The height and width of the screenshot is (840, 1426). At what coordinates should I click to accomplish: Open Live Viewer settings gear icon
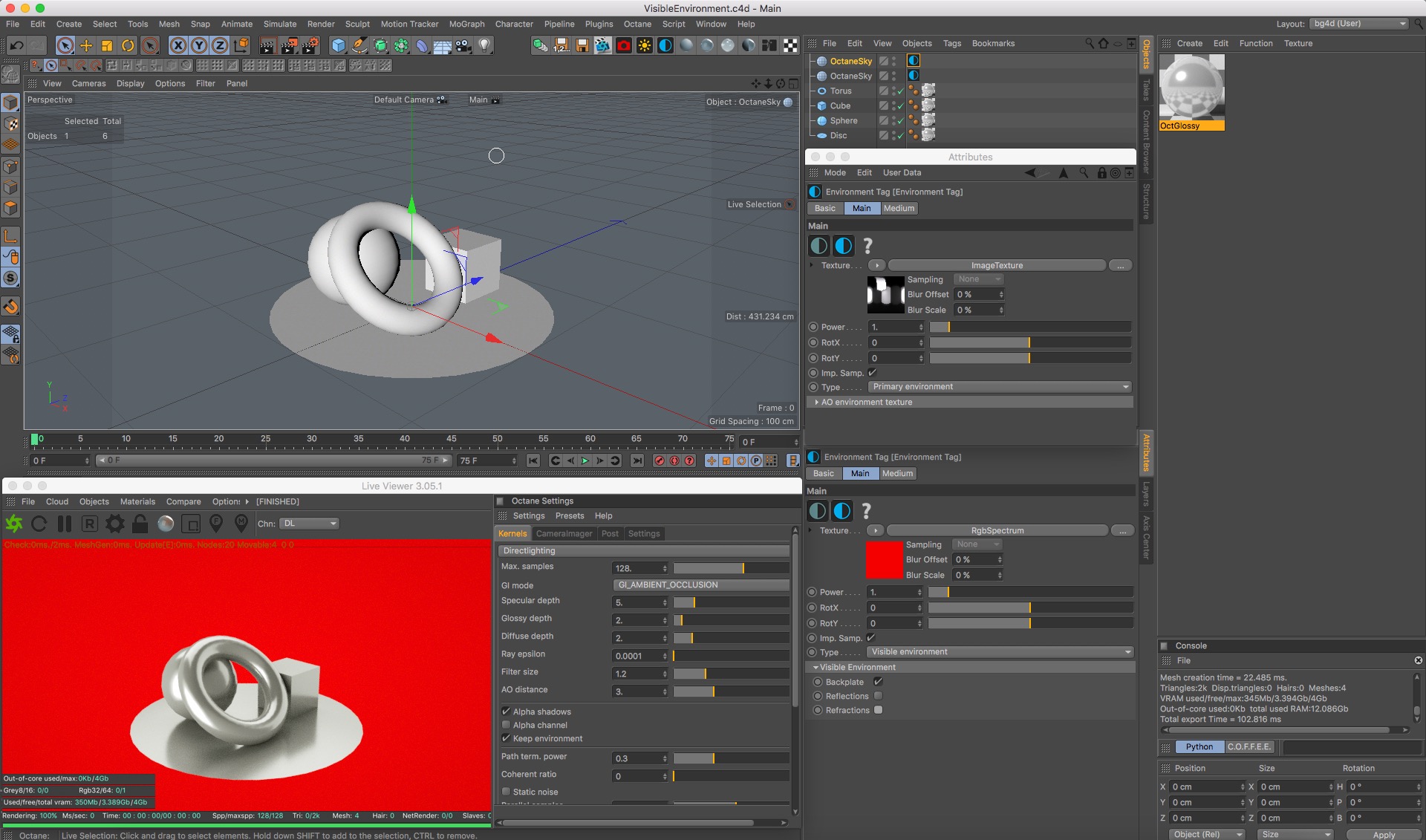click(x=114, y=524)
